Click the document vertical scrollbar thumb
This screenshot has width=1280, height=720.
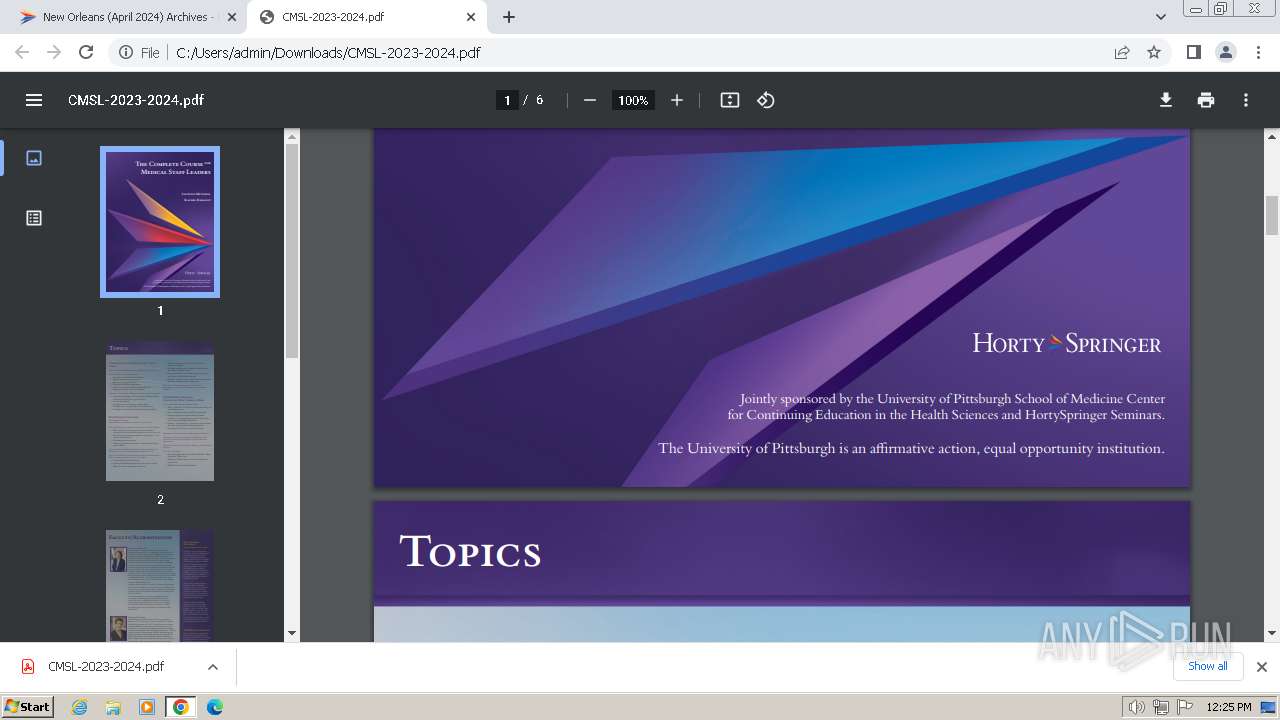[x=1272, y=215]
